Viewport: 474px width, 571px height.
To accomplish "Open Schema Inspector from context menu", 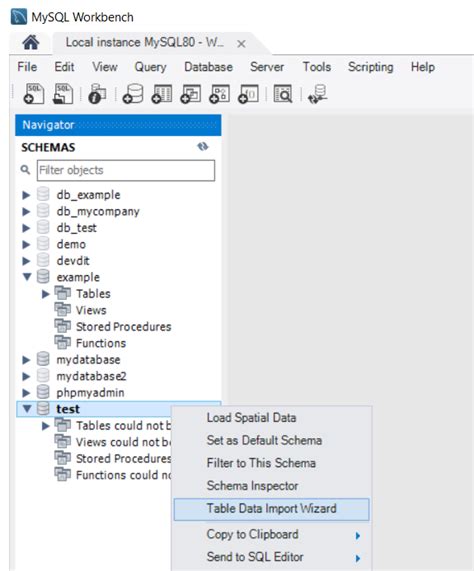I will coord(272,485).
